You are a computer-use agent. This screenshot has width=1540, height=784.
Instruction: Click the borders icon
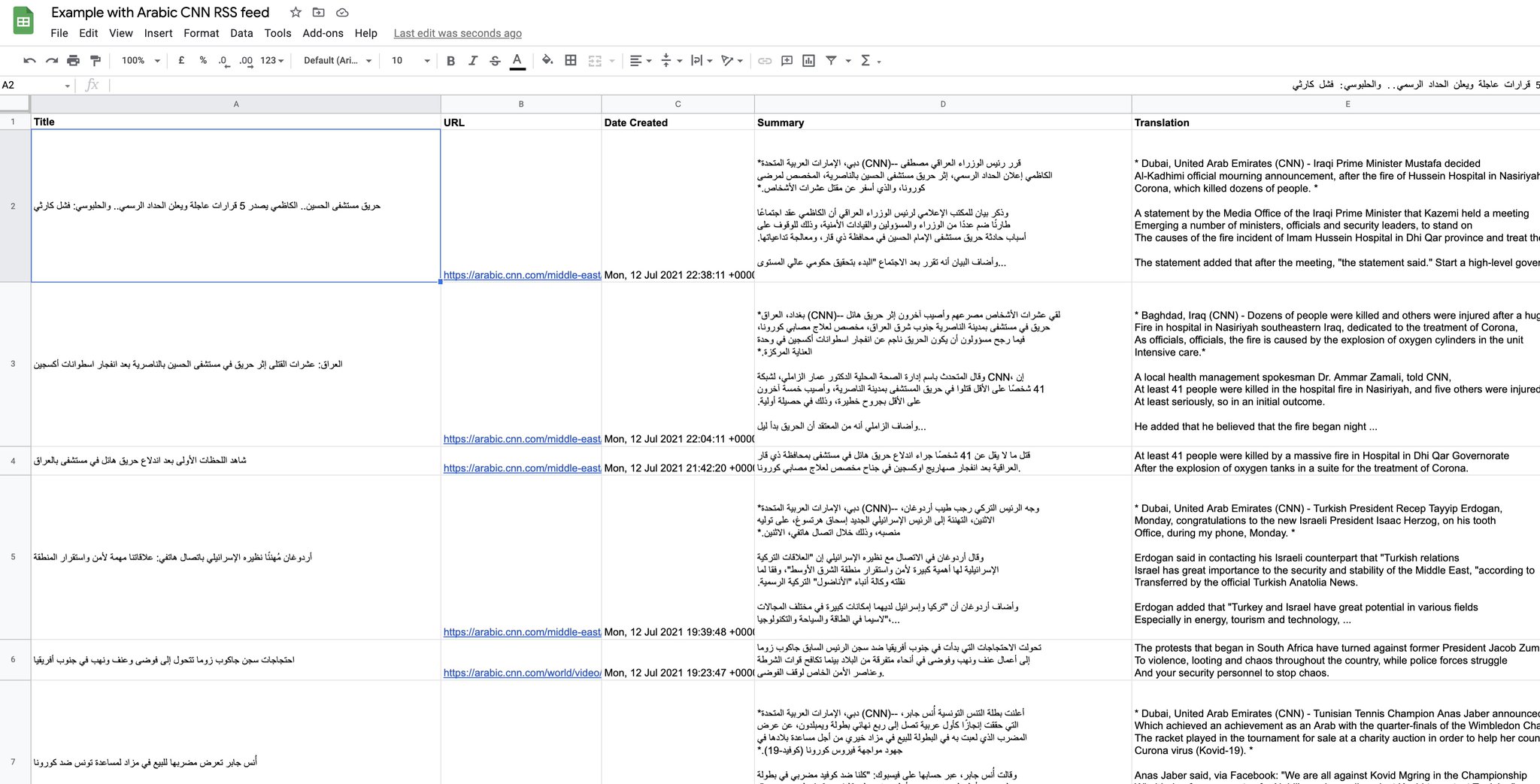point(570,60)
